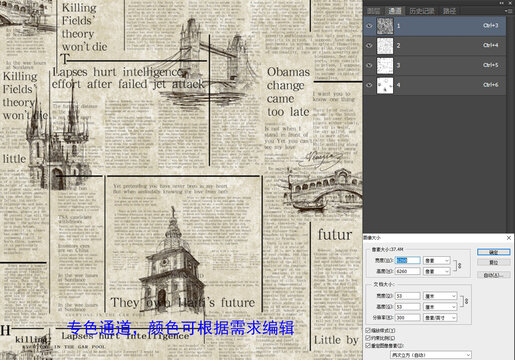Close the Channels panel group
The image size is (515, 360).
coord(510,3)
